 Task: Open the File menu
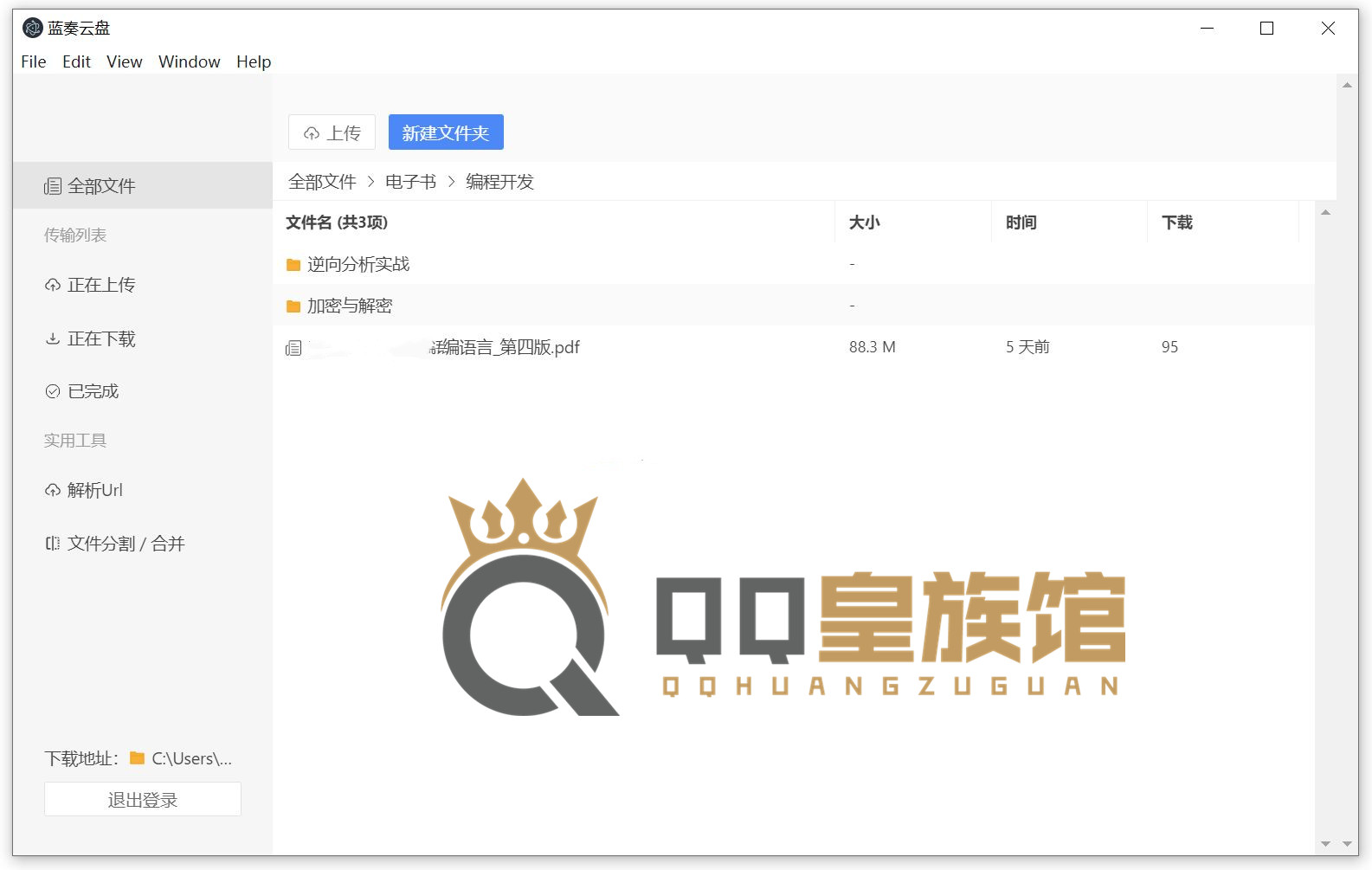(x=34, y=61)
